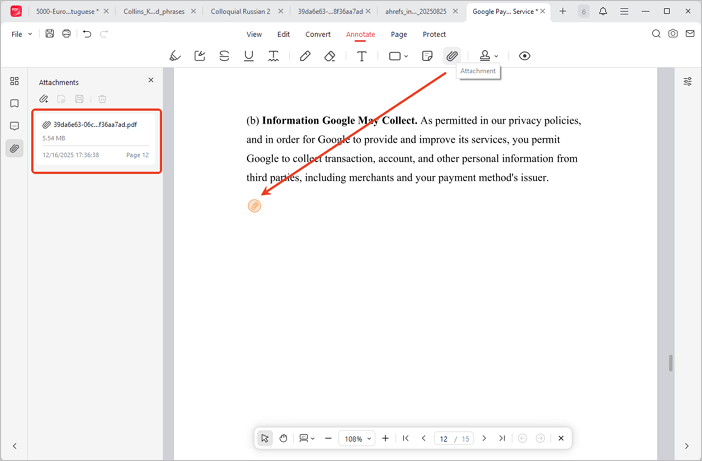Click the Open attachment icon in the panel
The width and height of the screenshot is (702, 461).
(61, 99)
